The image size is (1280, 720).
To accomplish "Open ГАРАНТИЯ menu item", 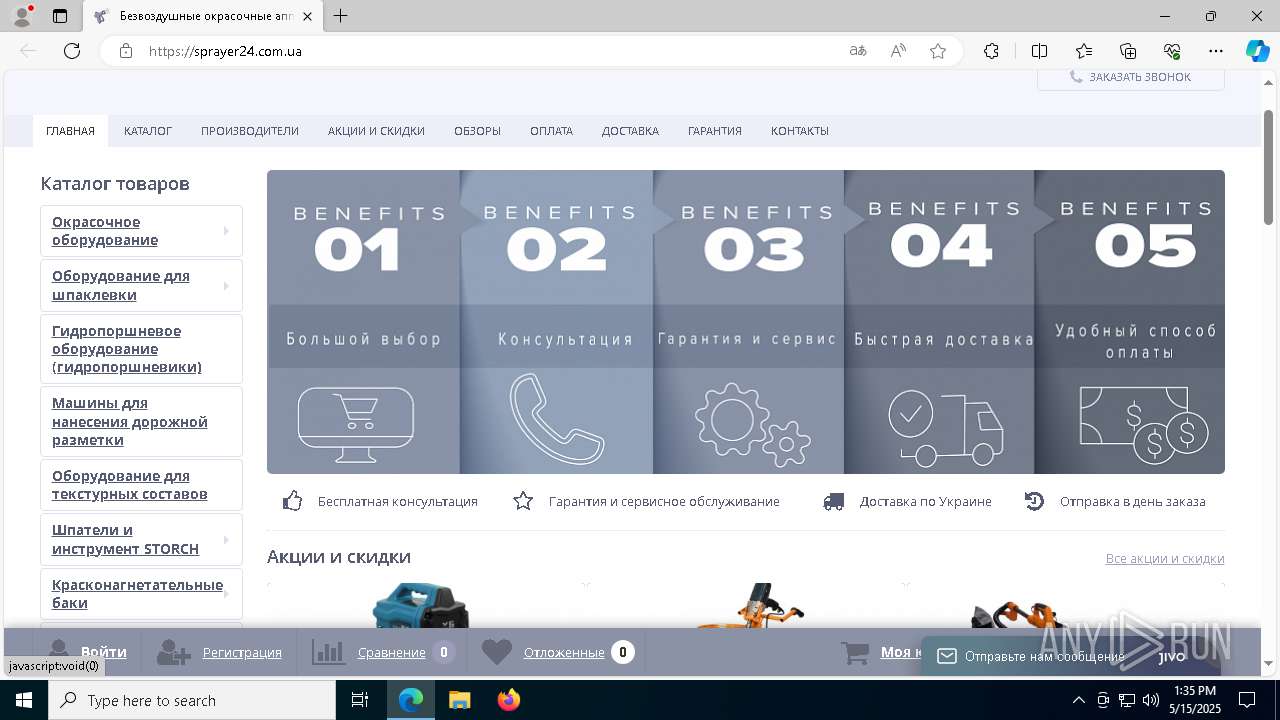I will [x=715, y=131].
